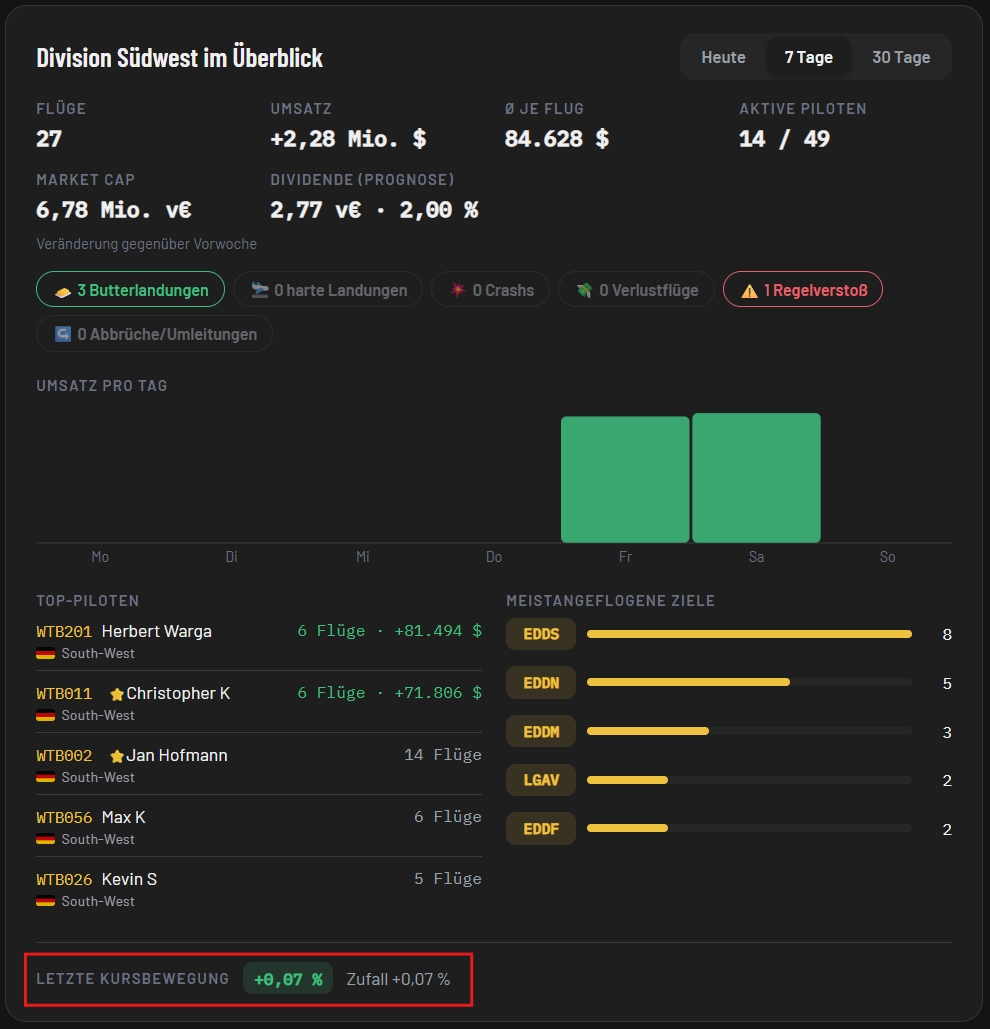
Task: Click the money icon for Verlustflüge
Action: (585, 290)
